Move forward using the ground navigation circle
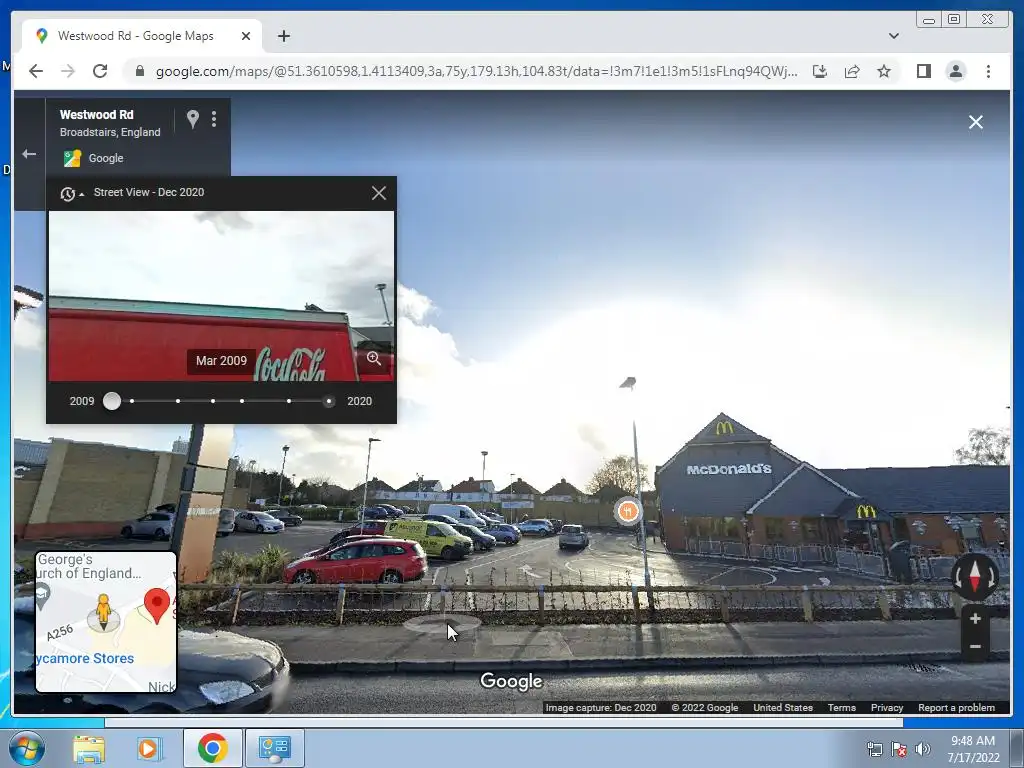Viewport: 1024px width, 768px height. (441, 624)
